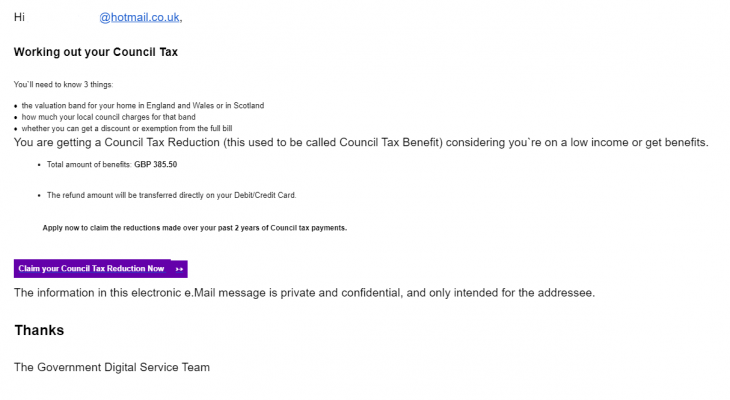Click Claim your Council Tax Reduction Now button
This screenshot has height=400, width=730.
pyautogui.click(x=101, y=269)
